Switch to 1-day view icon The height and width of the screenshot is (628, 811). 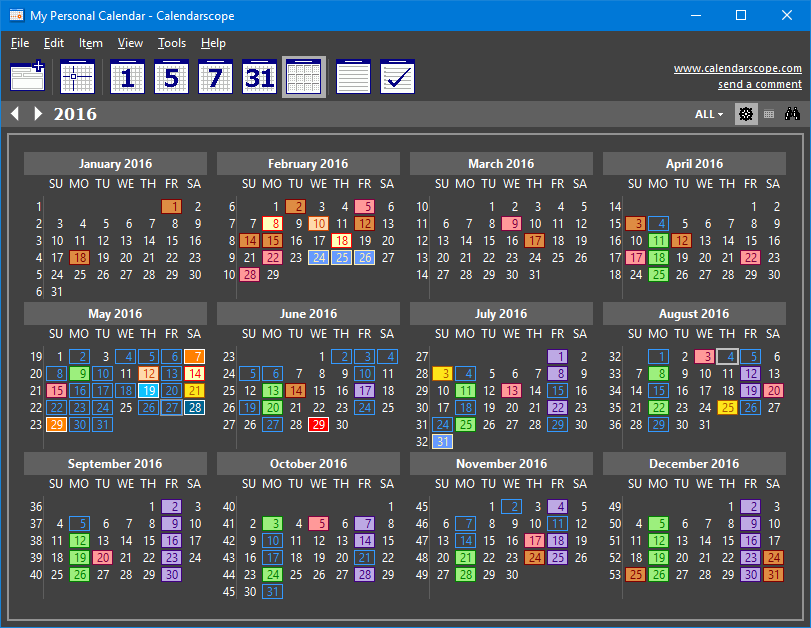127,77
